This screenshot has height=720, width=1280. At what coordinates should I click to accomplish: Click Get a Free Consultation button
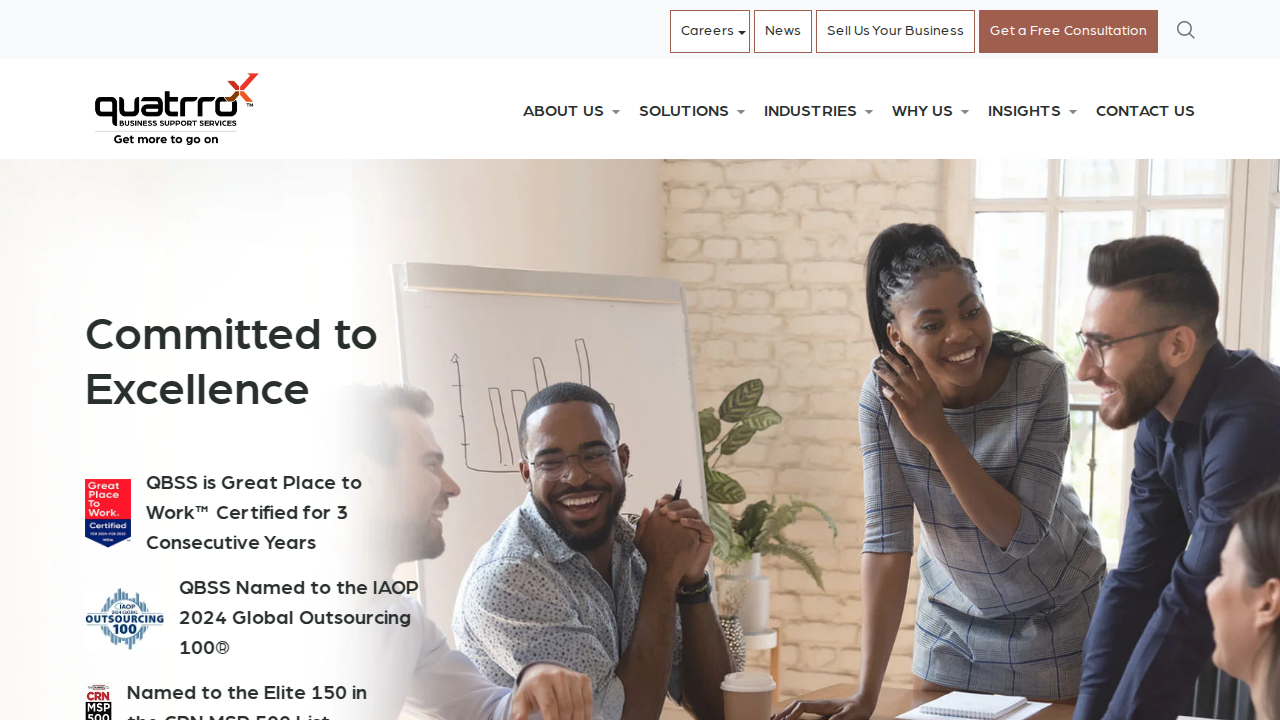click(1068, 31)
